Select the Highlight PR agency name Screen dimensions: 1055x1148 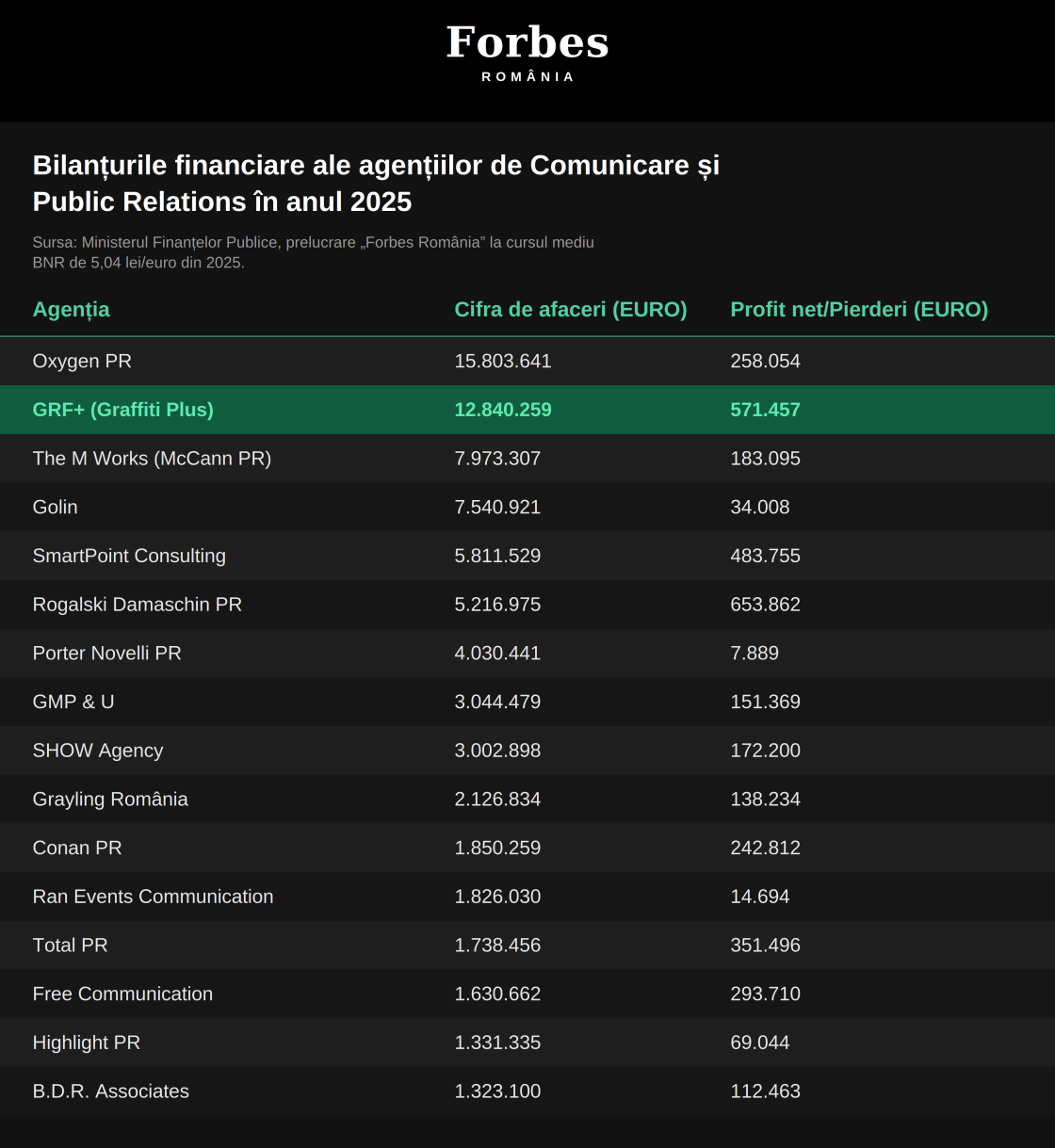coord(87,1043)
